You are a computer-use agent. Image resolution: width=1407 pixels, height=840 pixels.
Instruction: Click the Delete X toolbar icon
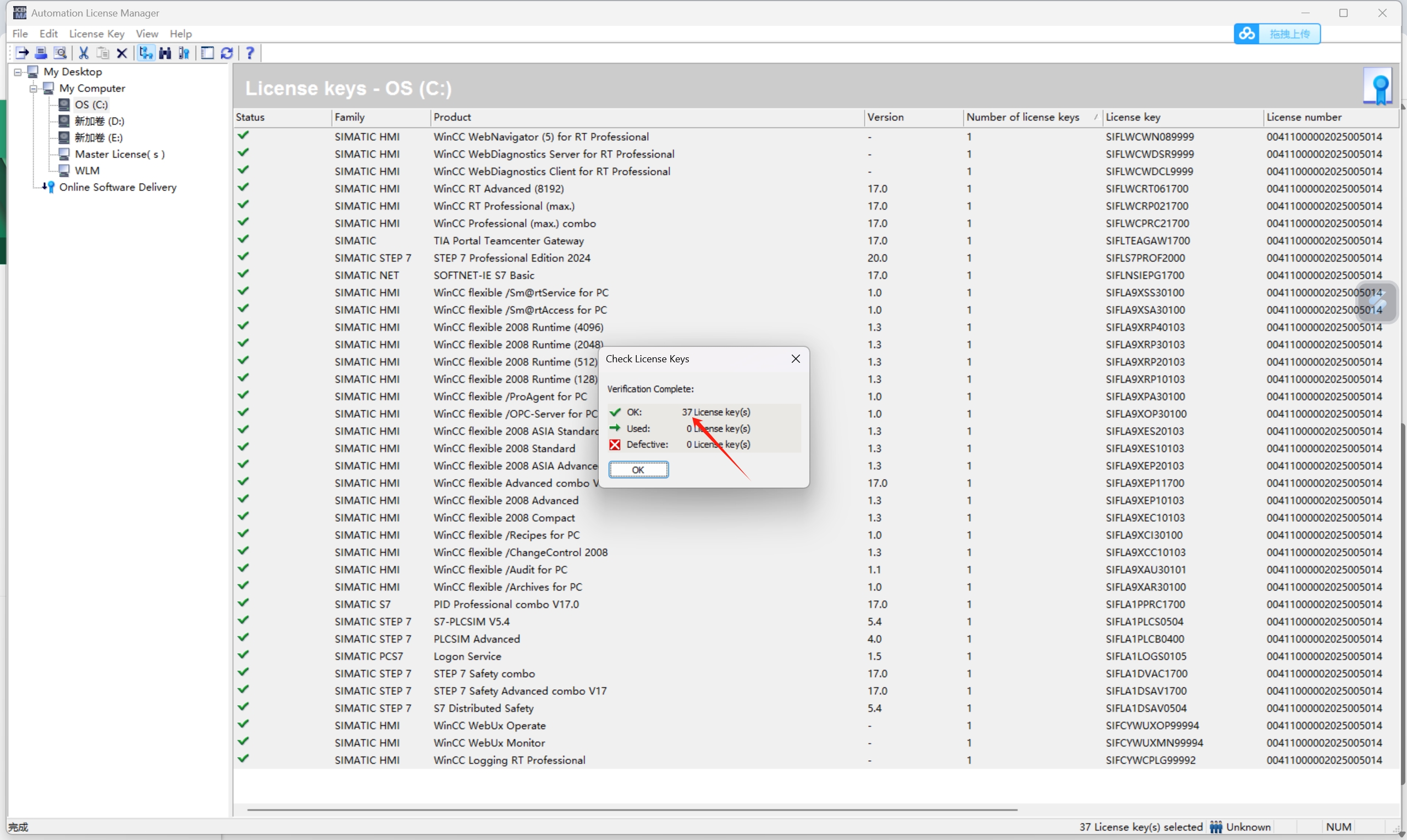click(122, 53)
